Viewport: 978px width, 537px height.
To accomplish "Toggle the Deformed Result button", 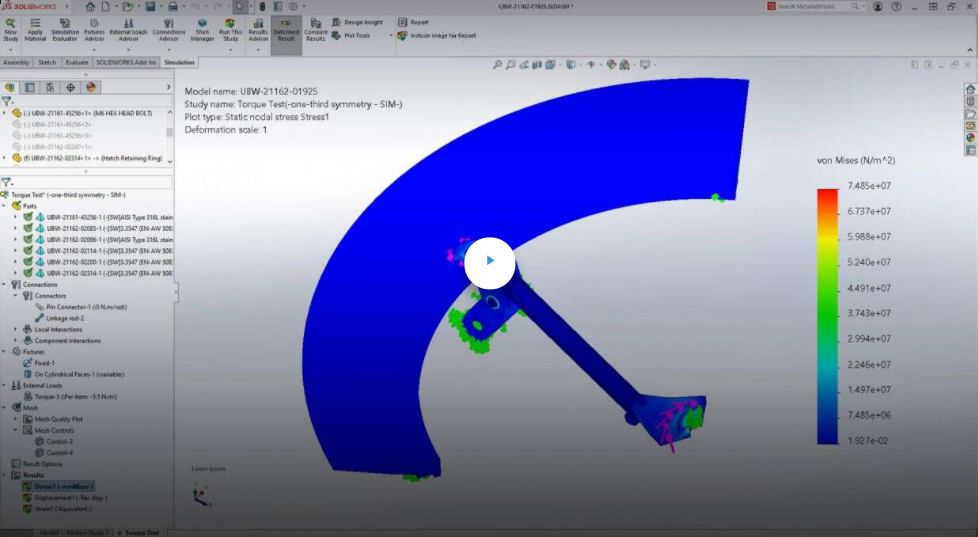I will coord(286,31).
